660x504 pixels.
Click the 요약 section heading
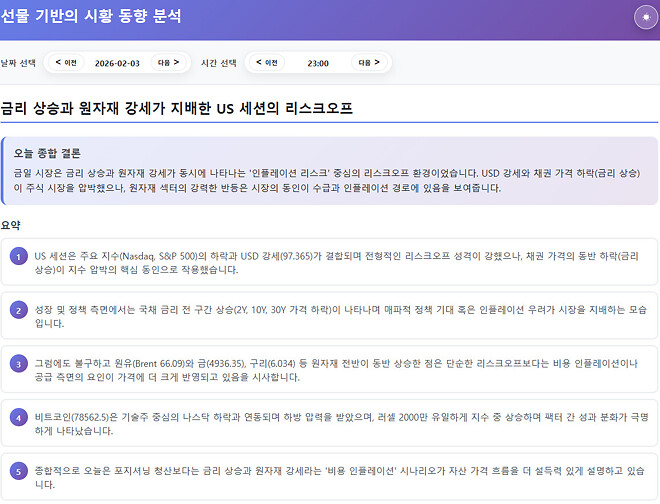(11, 225)
